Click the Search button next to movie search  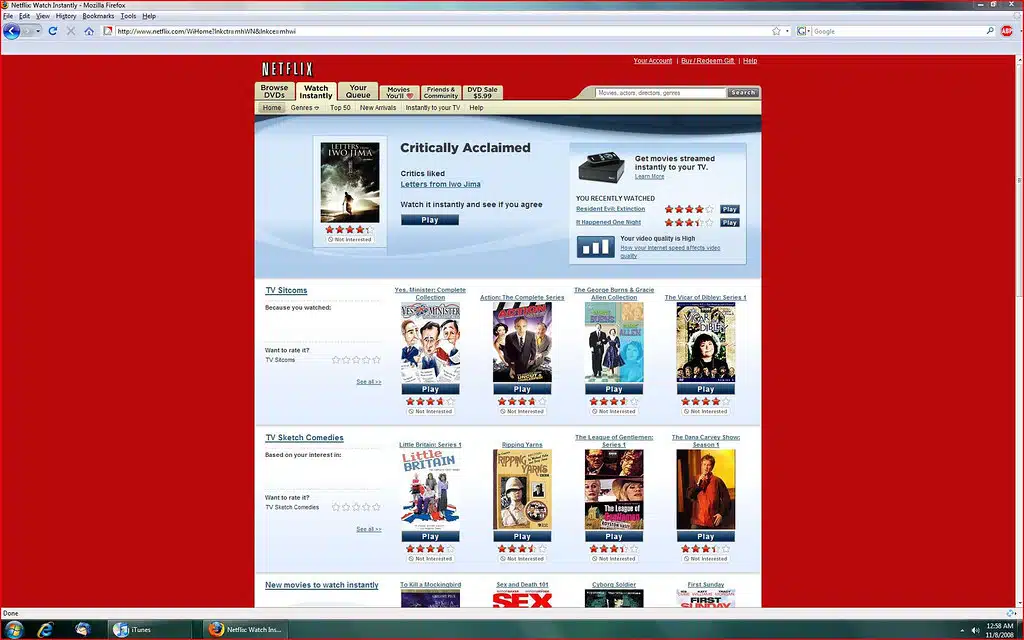(x=743, y=93)
